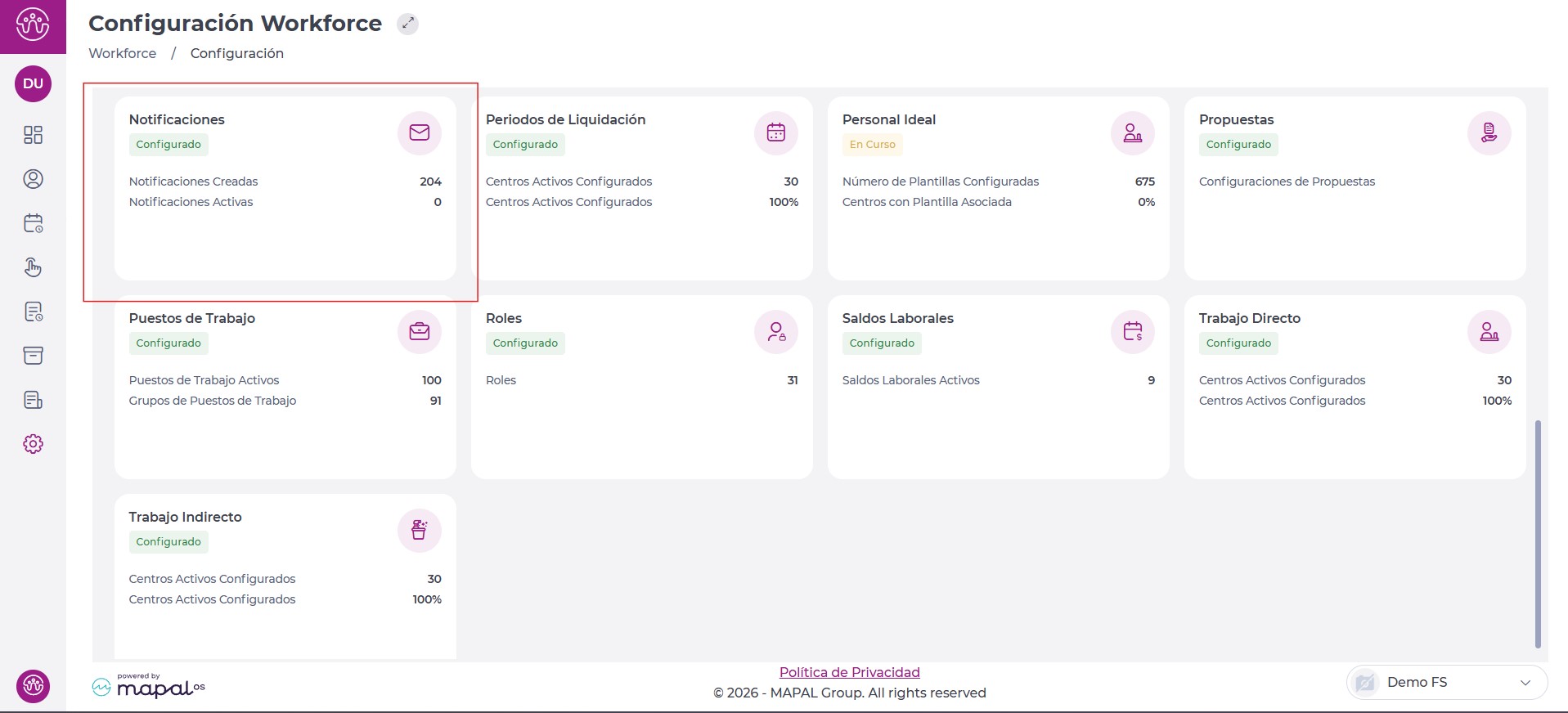Open the Demo FS dropdown

[1446, 682]
